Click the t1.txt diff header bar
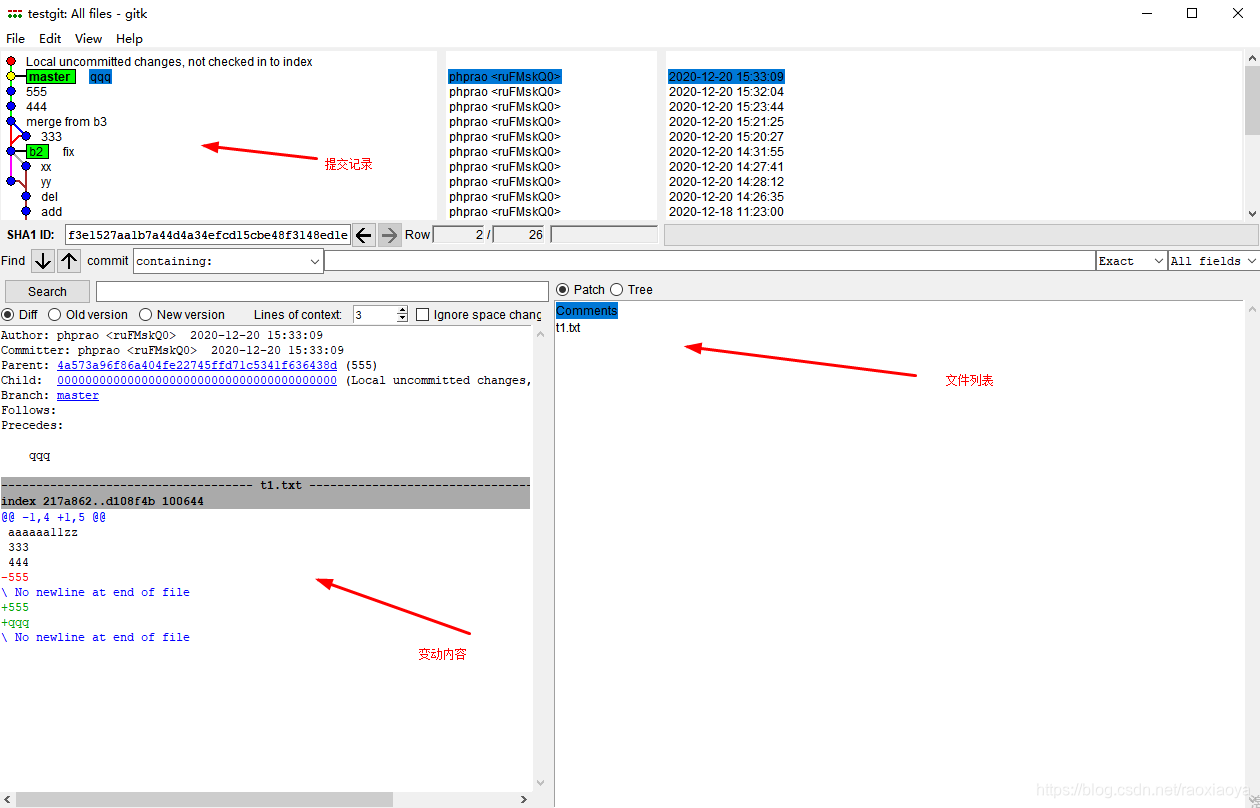The height and width of the screenshot is (808, 1260). pos(265,485)
